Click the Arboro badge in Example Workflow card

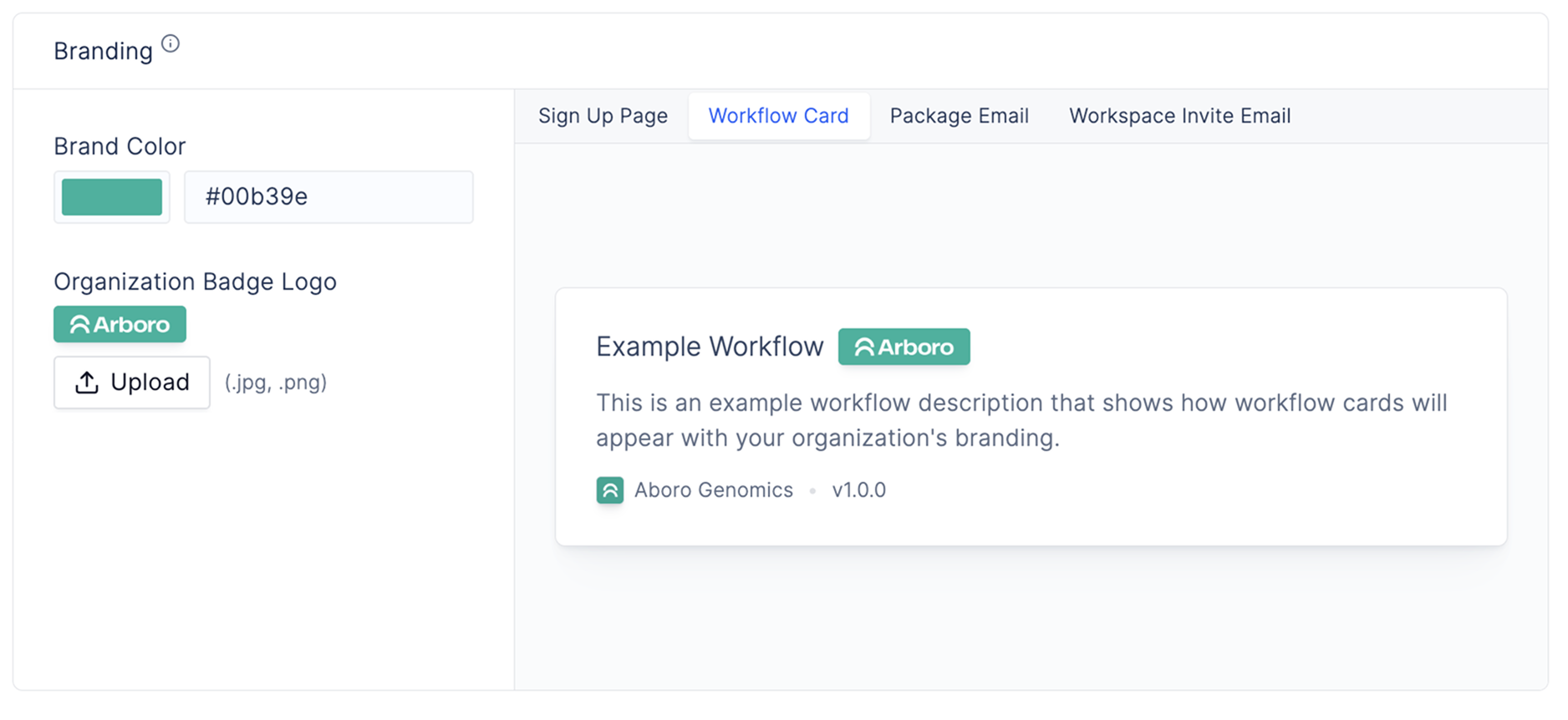tap(904, 347)
